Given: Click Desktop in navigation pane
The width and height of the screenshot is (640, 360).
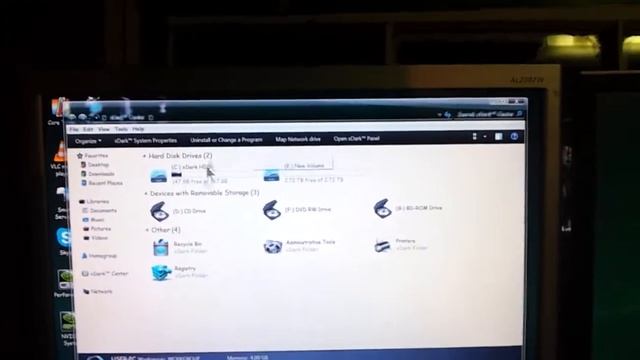Looking at the screenshot, I should [98, 165].
